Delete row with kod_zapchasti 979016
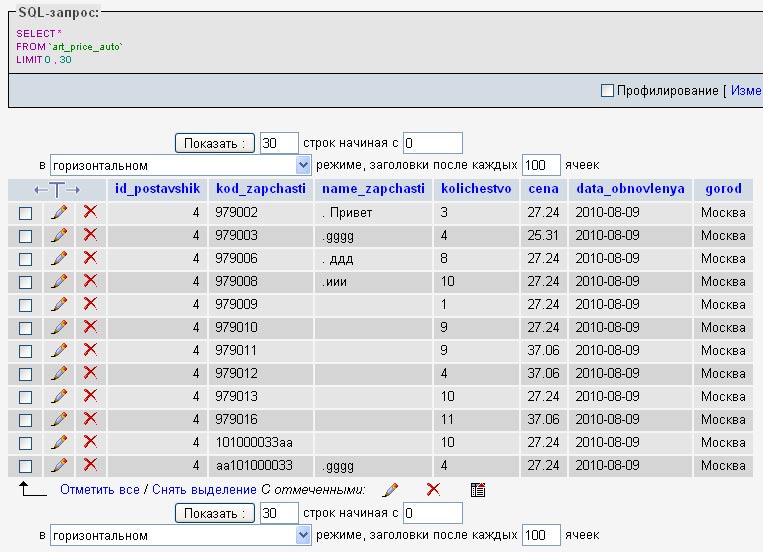 (90, 419)
